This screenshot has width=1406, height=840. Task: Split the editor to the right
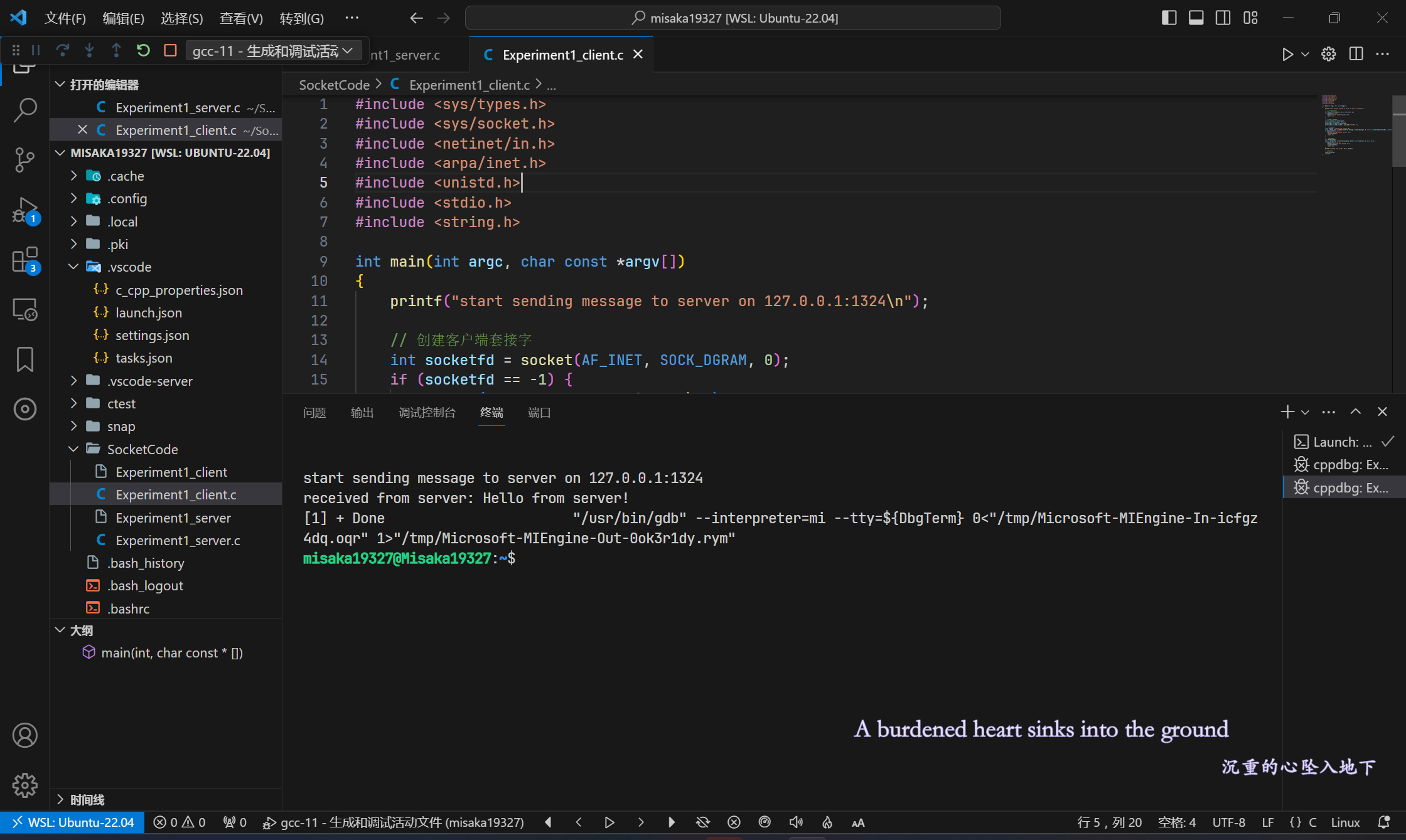1356,55
